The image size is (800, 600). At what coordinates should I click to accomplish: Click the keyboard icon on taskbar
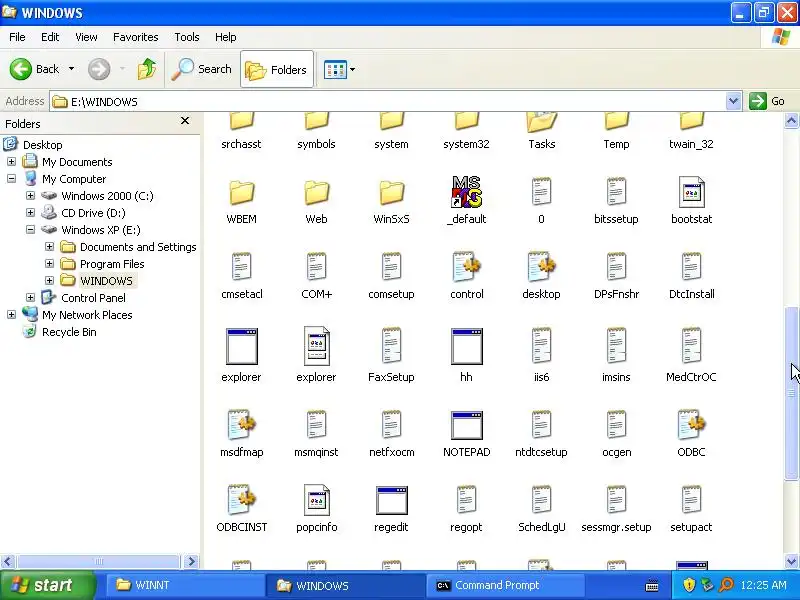coord(652,586)
